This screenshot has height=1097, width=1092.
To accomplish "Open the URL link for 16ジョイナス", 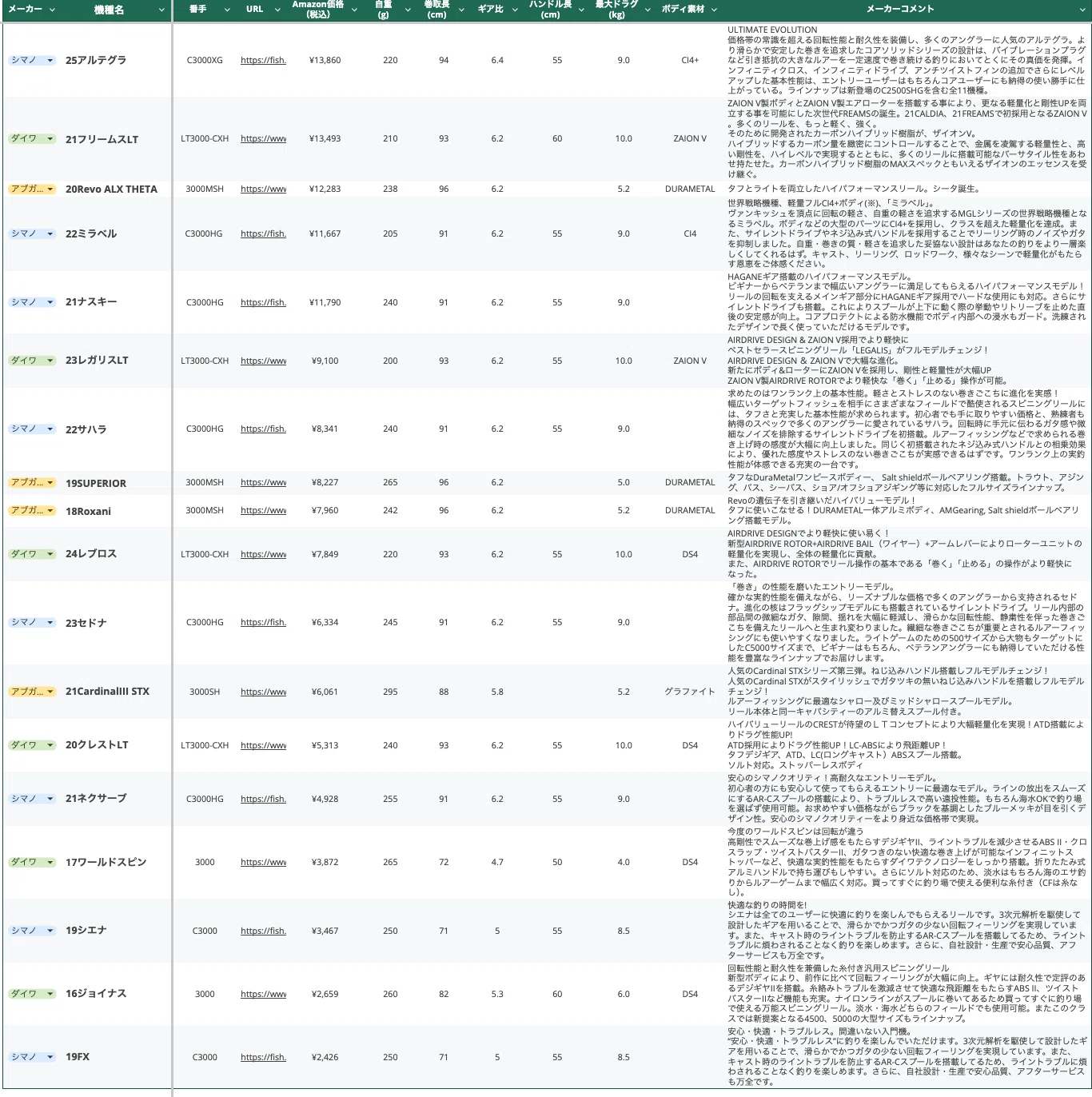I will (x=263, y=994).
